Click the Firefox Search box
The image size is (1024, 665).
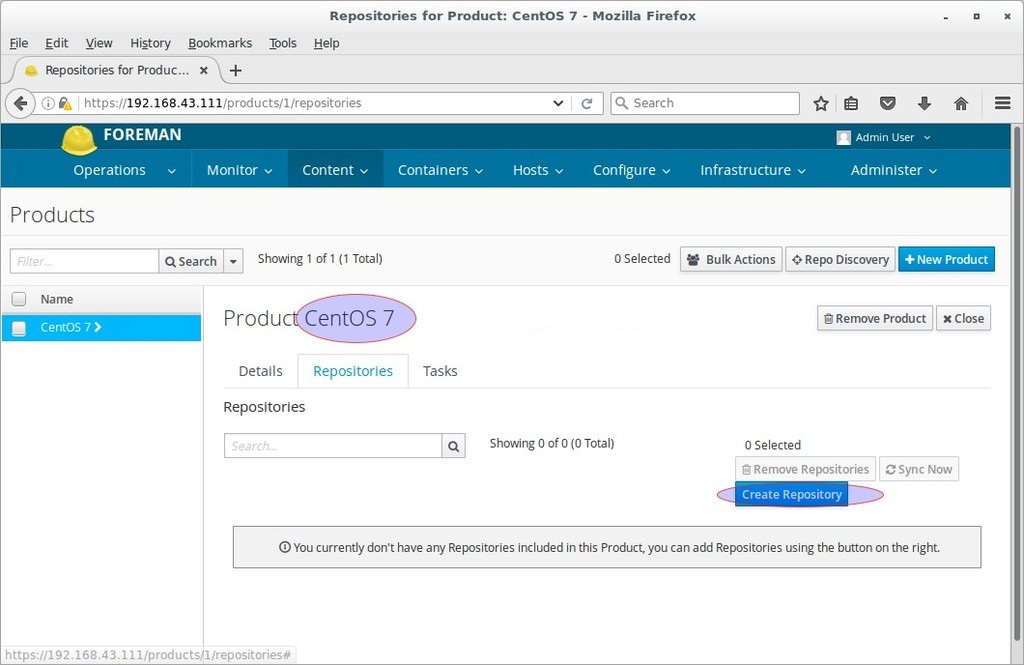705,103
